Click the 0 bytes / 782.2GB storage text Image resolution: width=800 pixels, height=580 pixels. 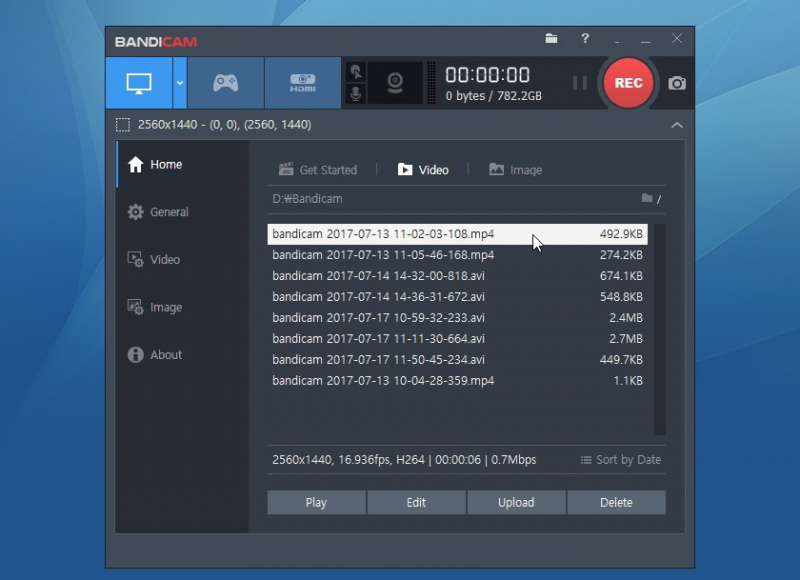493,96
